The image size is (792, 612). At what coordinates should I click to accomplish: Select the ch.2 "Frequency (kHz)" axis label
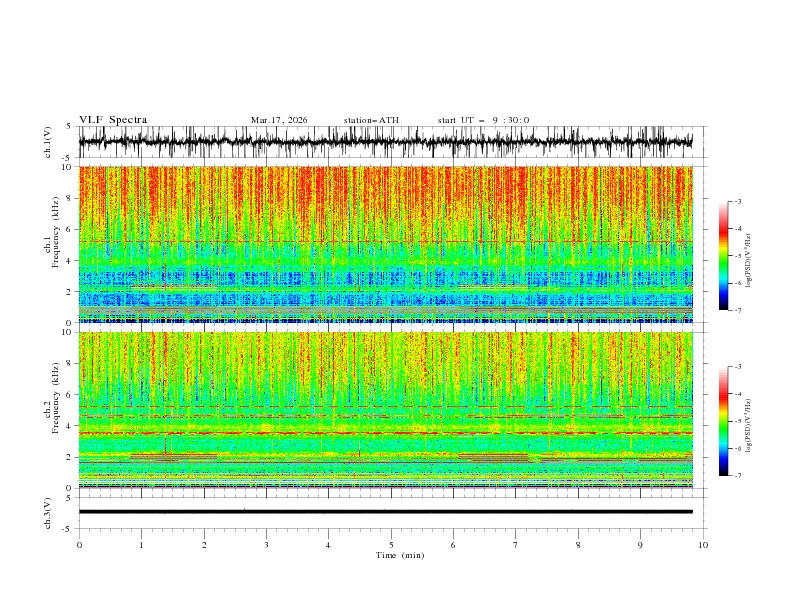click(56, 398)
